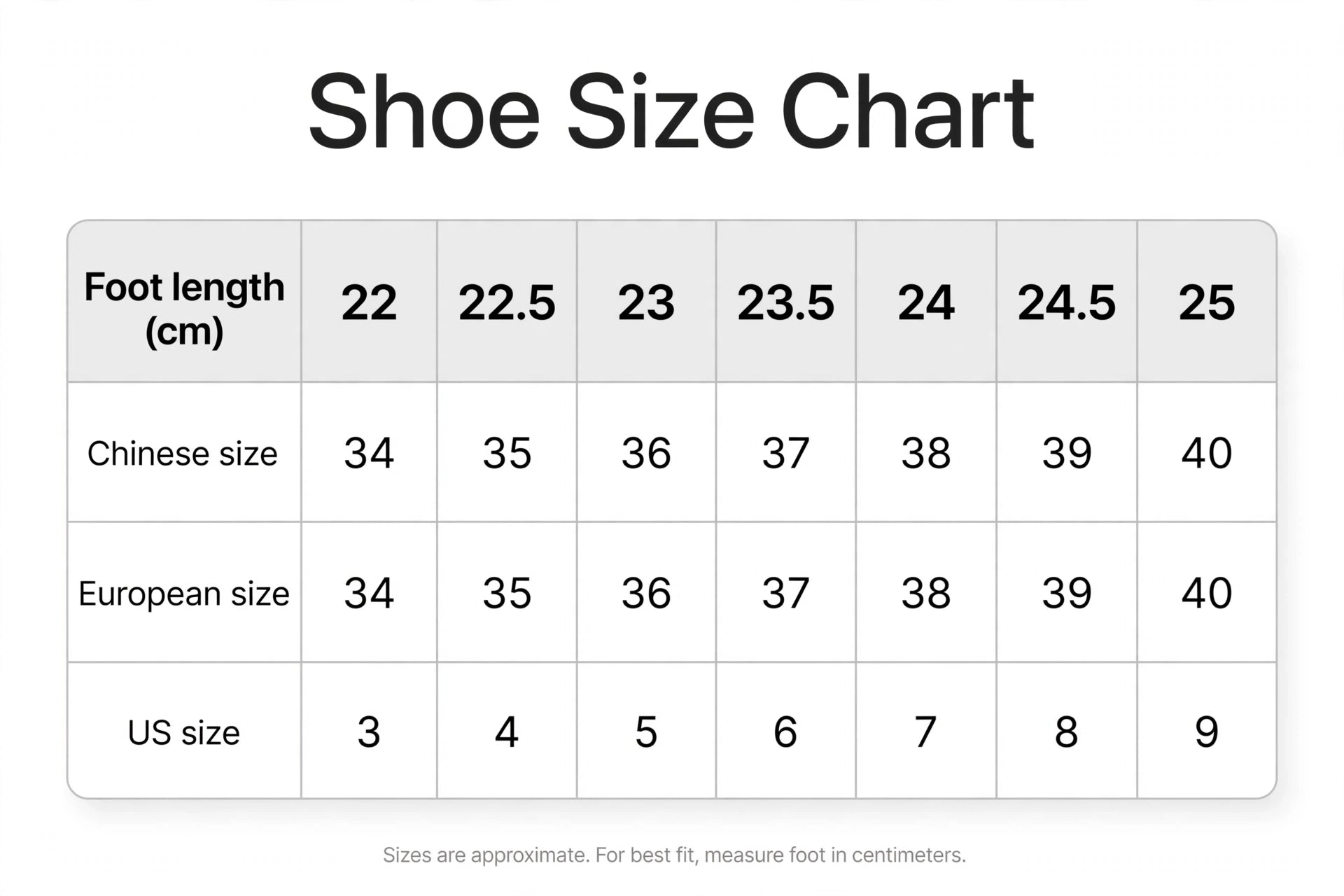1344x896 pixels.
Task: Click the US size row label
Action: click(184, 731)
